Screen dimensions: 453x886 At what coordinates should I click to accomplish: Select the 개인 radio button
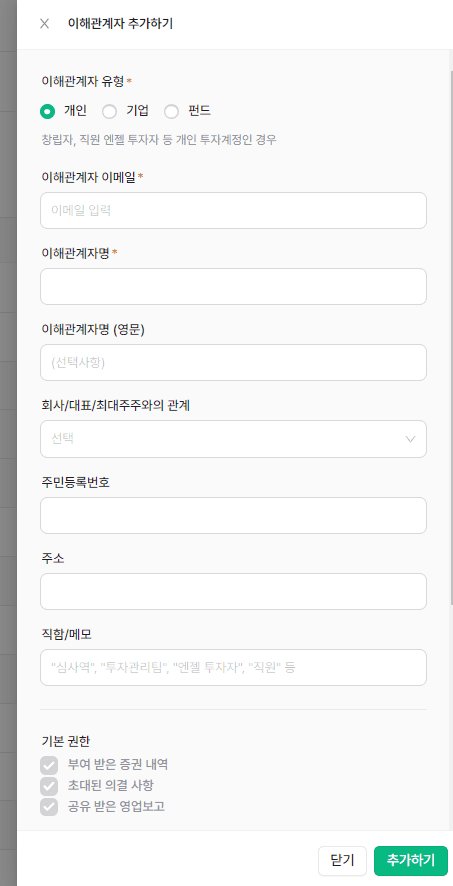pos(47,111)
